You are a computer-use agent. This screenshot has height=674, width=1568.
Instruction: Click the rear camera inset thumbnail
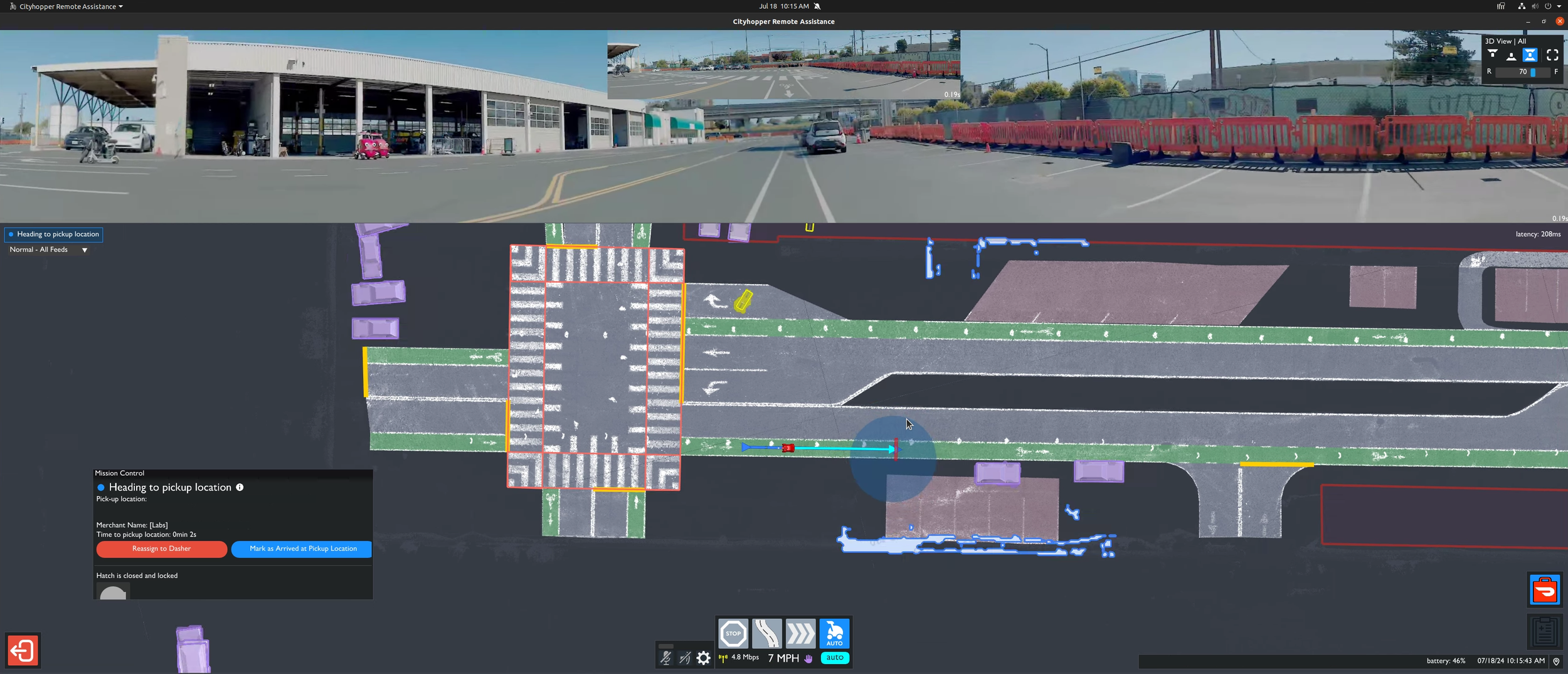[x=784, y=65]
